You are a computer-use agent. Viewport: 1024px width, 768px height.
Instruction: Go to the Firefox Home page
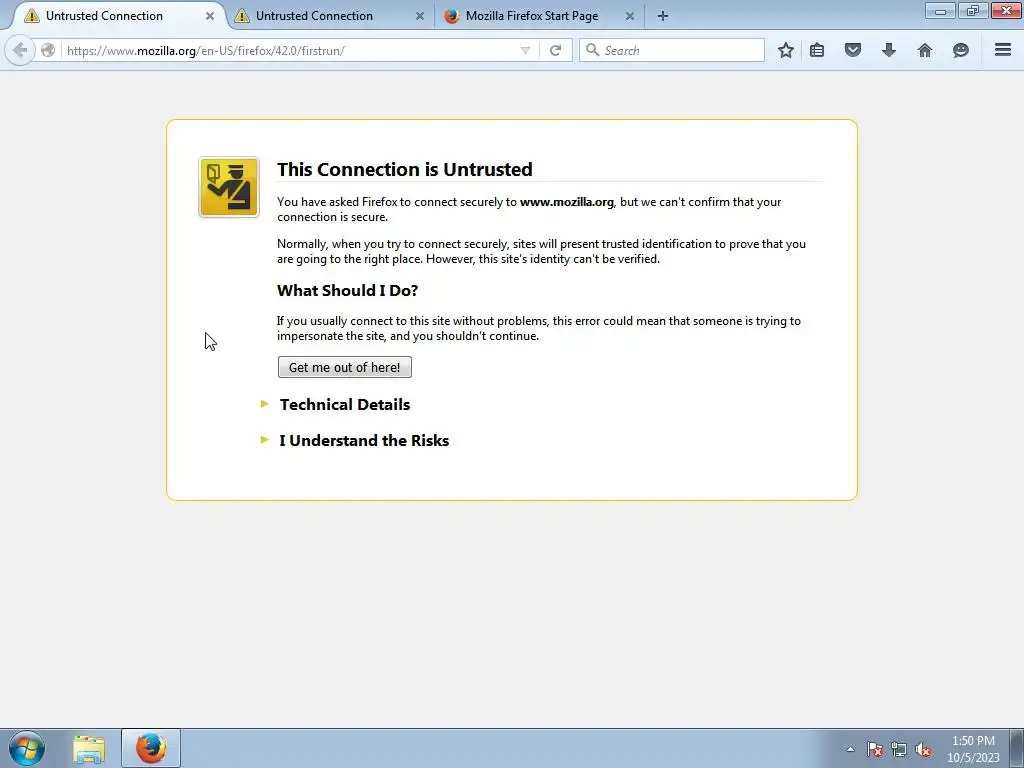(925, 50)
